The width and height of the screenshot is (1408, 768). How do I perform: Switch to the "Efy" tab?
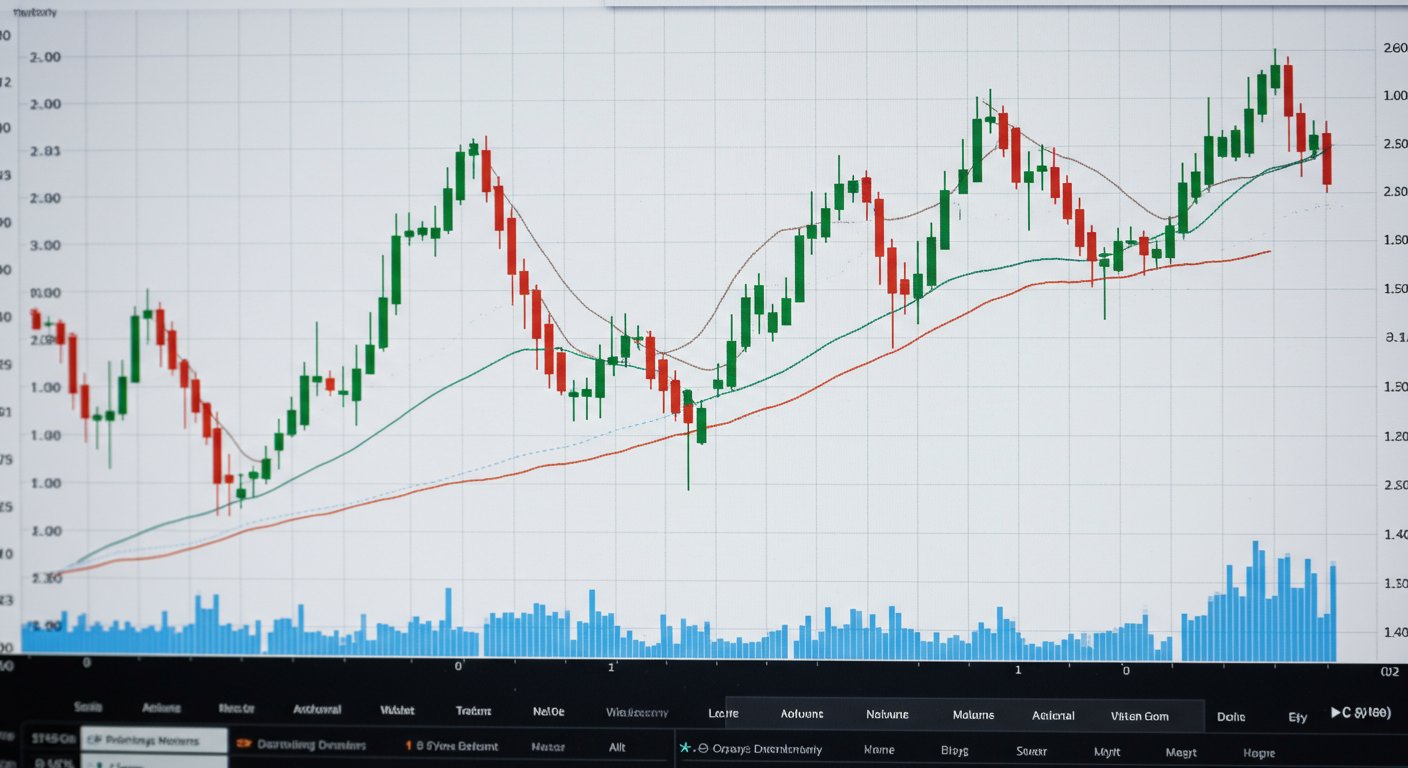click(1297, 716)
